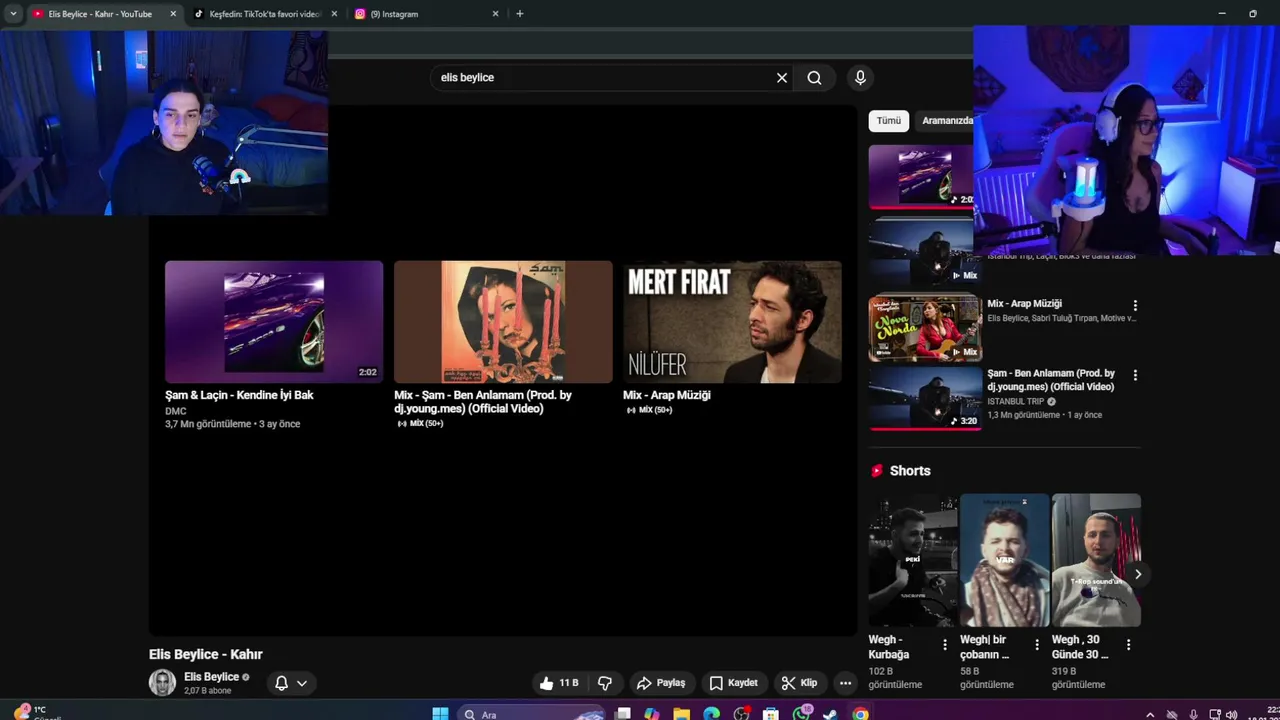1280x720 pixels.
Task: Show hidden system tray icons
Action: click(x=1150, y=714)
